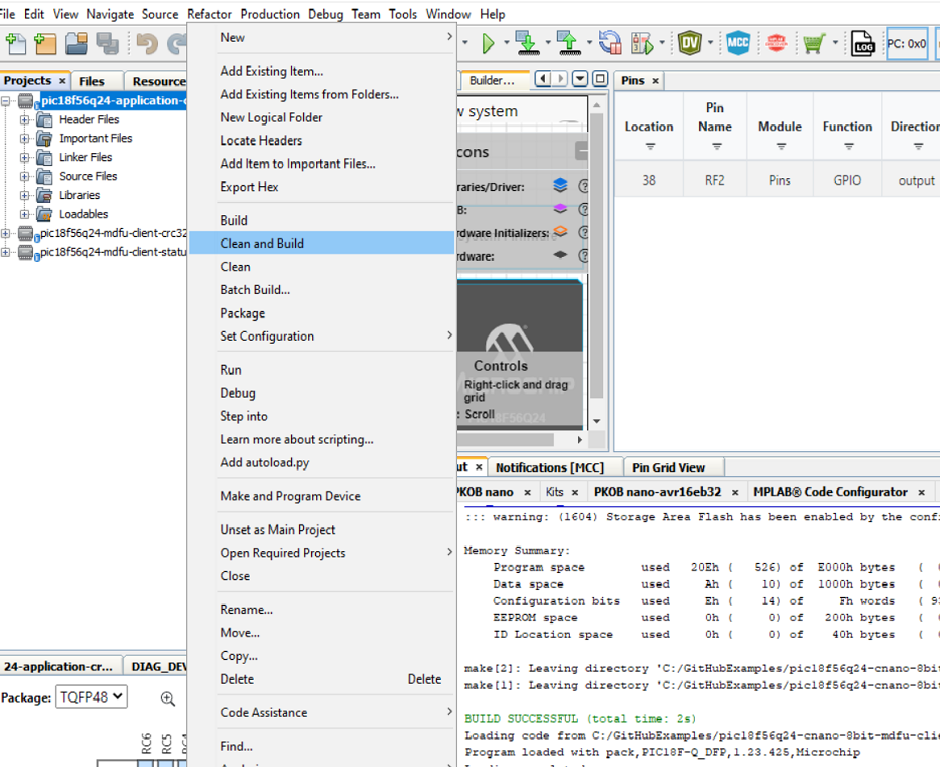Select the Linker Files folder
Image resolution: width=940 pixels, height=767 pixels.
pyautogui.click(x=85, y=157)
